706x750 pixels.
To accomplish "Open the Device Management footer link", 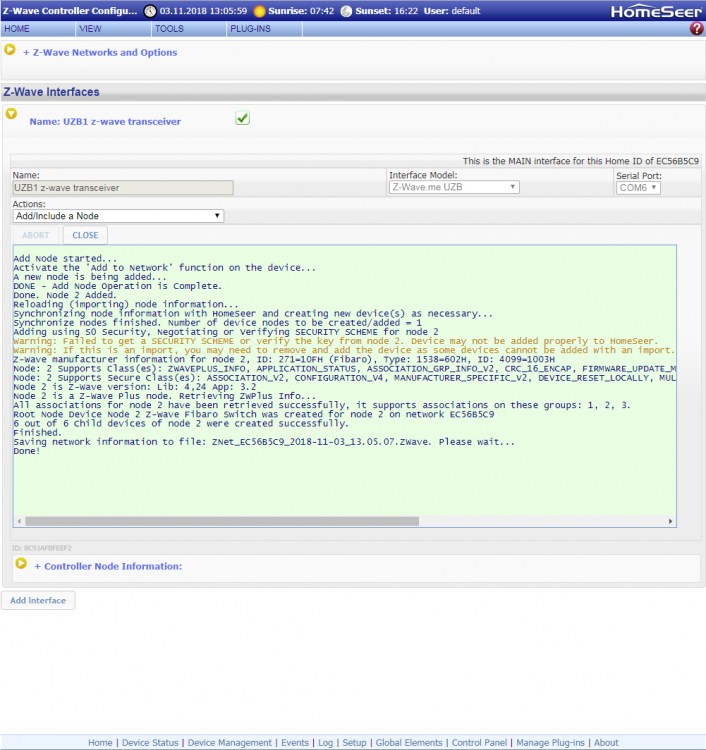I will [x=230, y=743].
